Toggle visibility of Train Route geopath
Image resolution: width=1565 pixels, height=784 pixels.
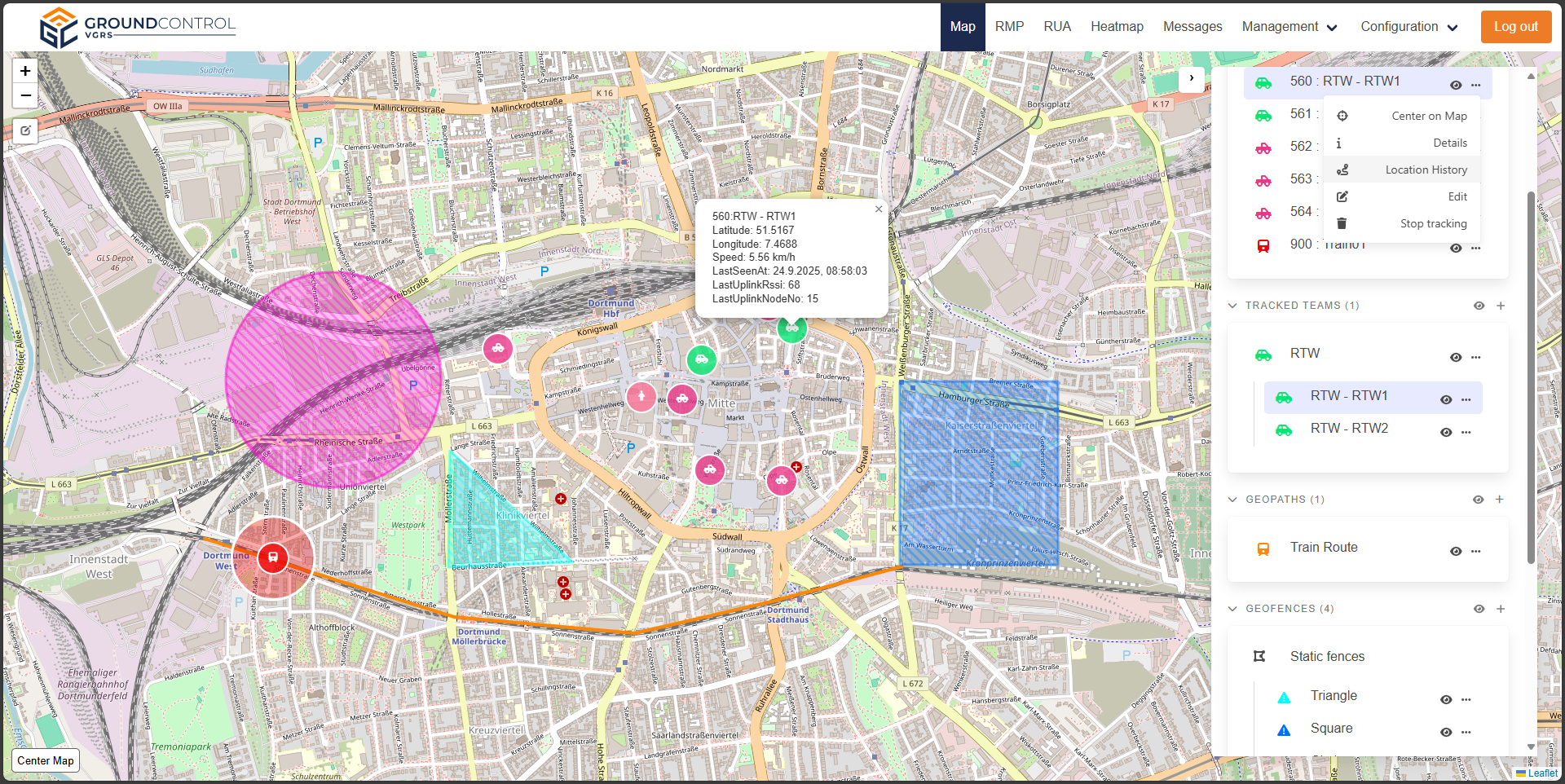pos(1455,552)
